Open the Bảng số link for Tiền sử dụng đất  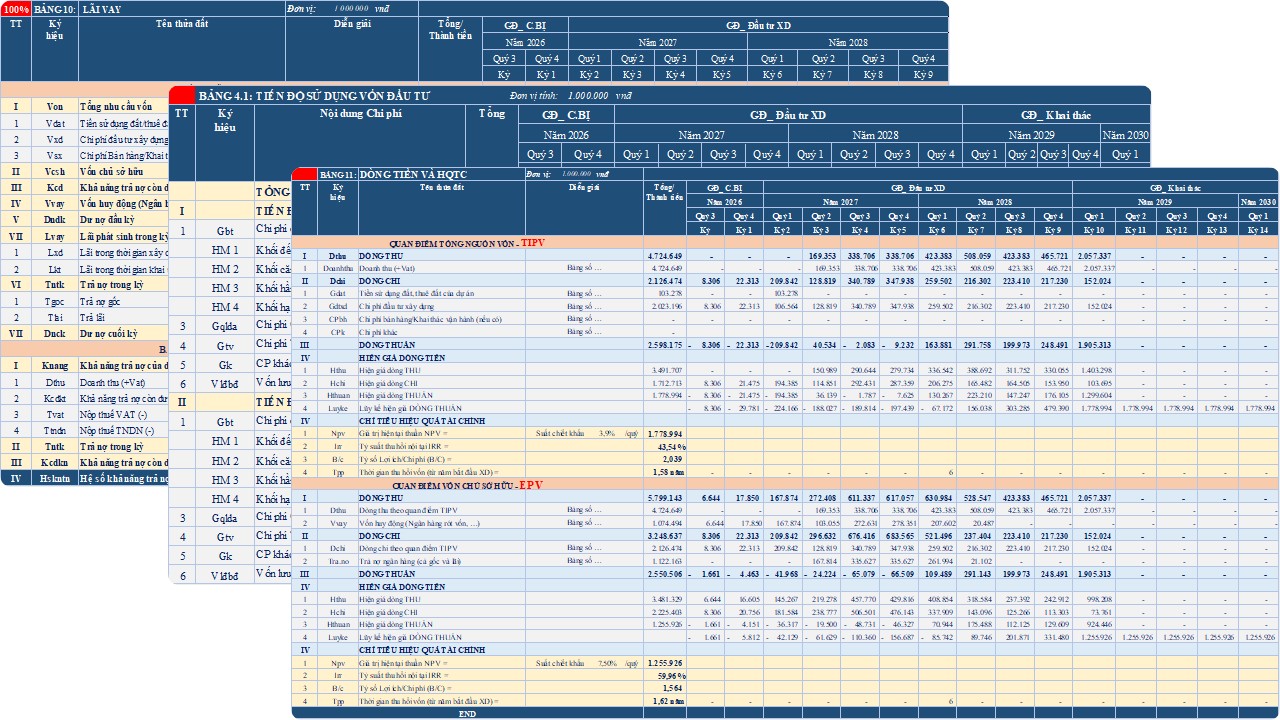point(584,293)
